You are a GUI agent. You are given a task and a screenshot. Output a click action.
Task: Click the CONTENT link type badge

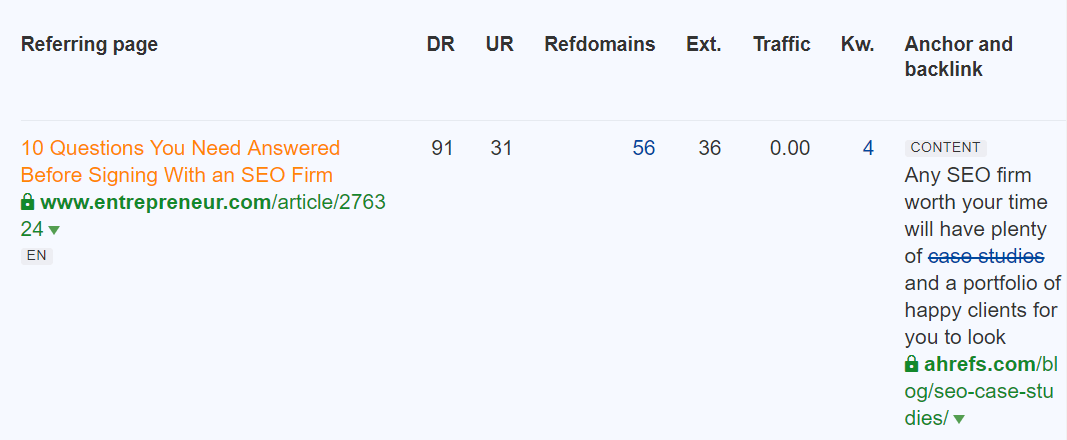click(x=945, y=147)
